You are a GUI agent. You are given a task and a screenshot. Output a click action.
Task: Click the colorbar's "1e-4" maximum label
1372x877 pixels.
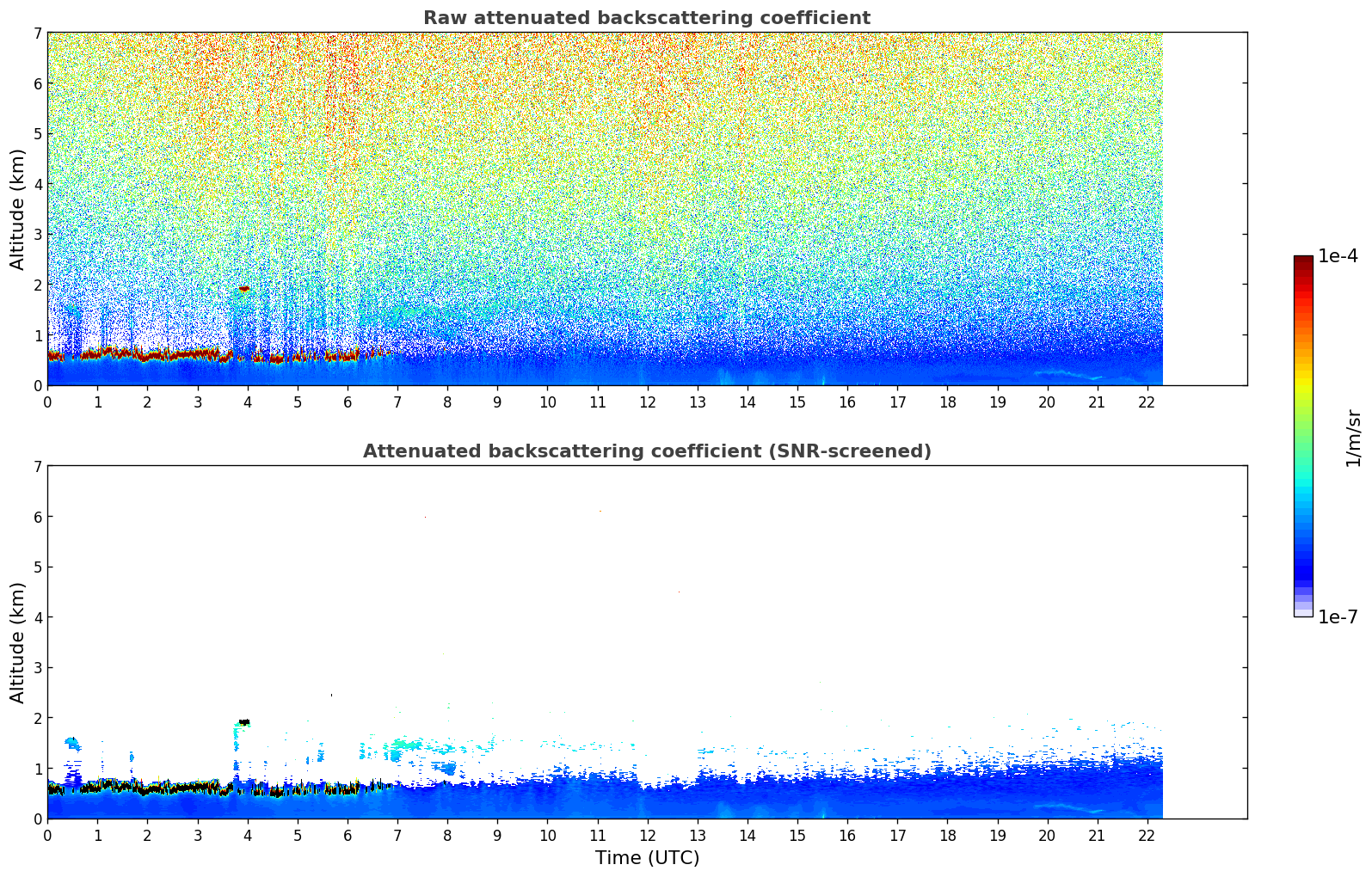tap(1338, 256)
